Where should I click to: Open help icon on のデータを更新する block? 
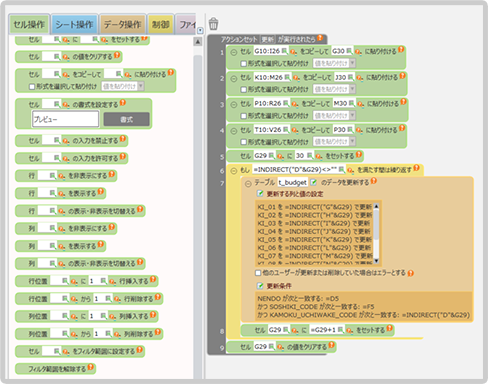click(x=374, y=181)
